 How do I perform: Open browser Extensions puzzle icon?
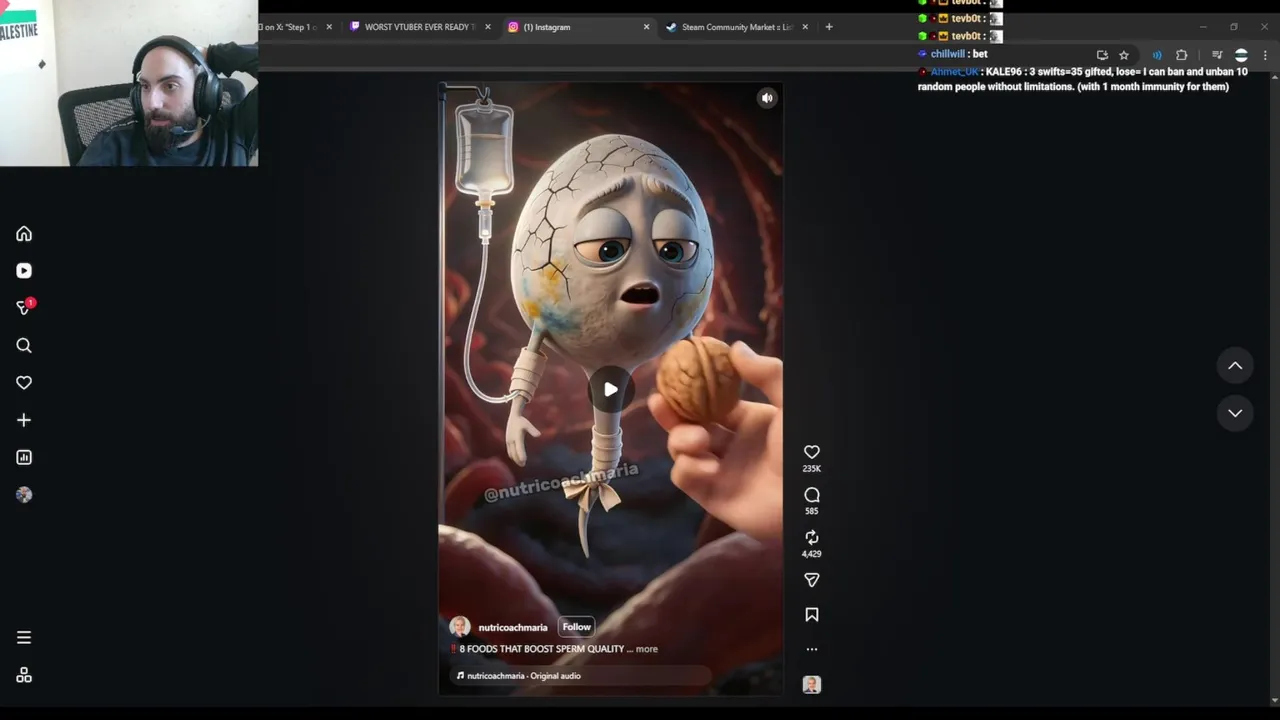pos(1182,55)
